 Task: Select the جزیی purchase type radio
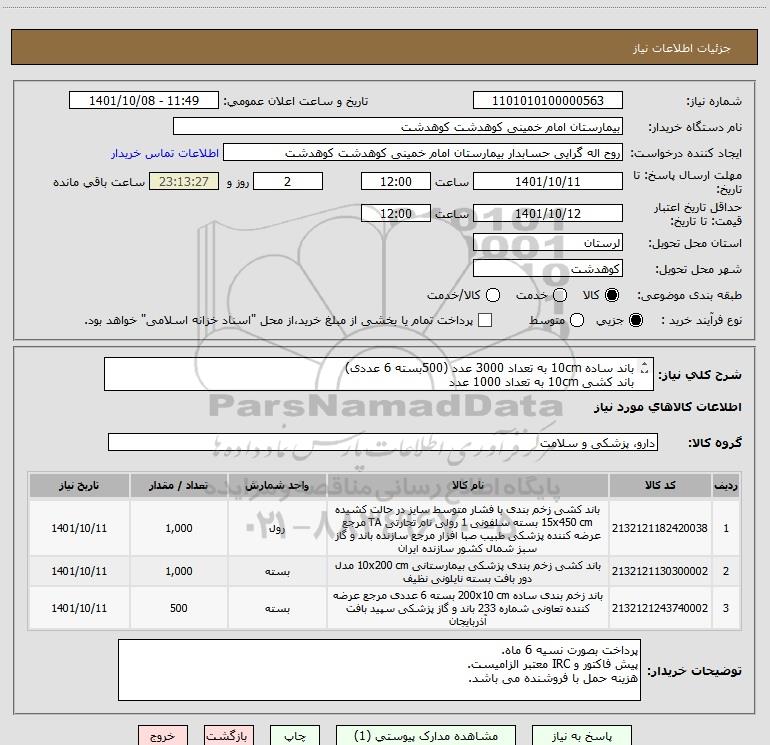coord(635,320)
